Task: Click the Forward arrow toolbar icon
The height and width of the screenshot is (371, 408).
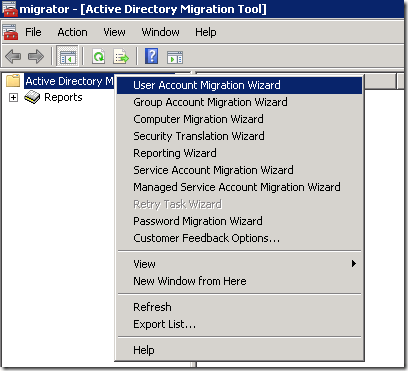Action: 36,56
